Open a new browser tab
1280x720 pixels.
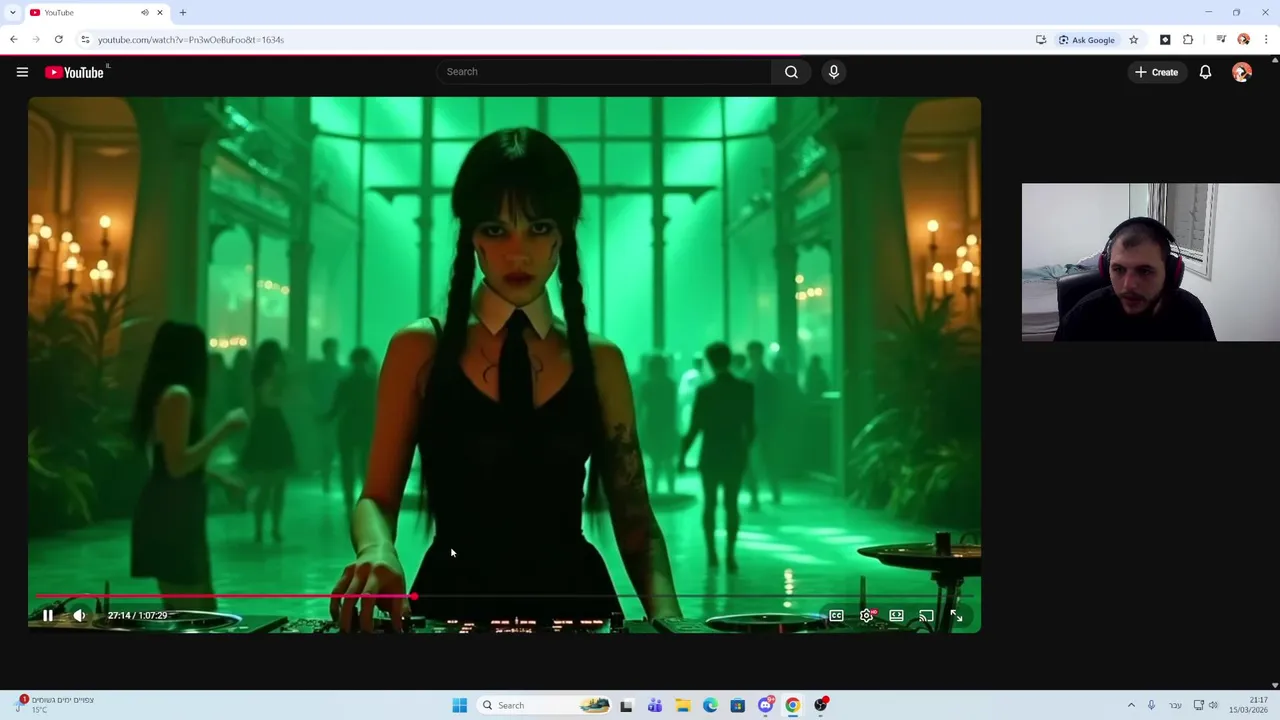pos(183,13)
